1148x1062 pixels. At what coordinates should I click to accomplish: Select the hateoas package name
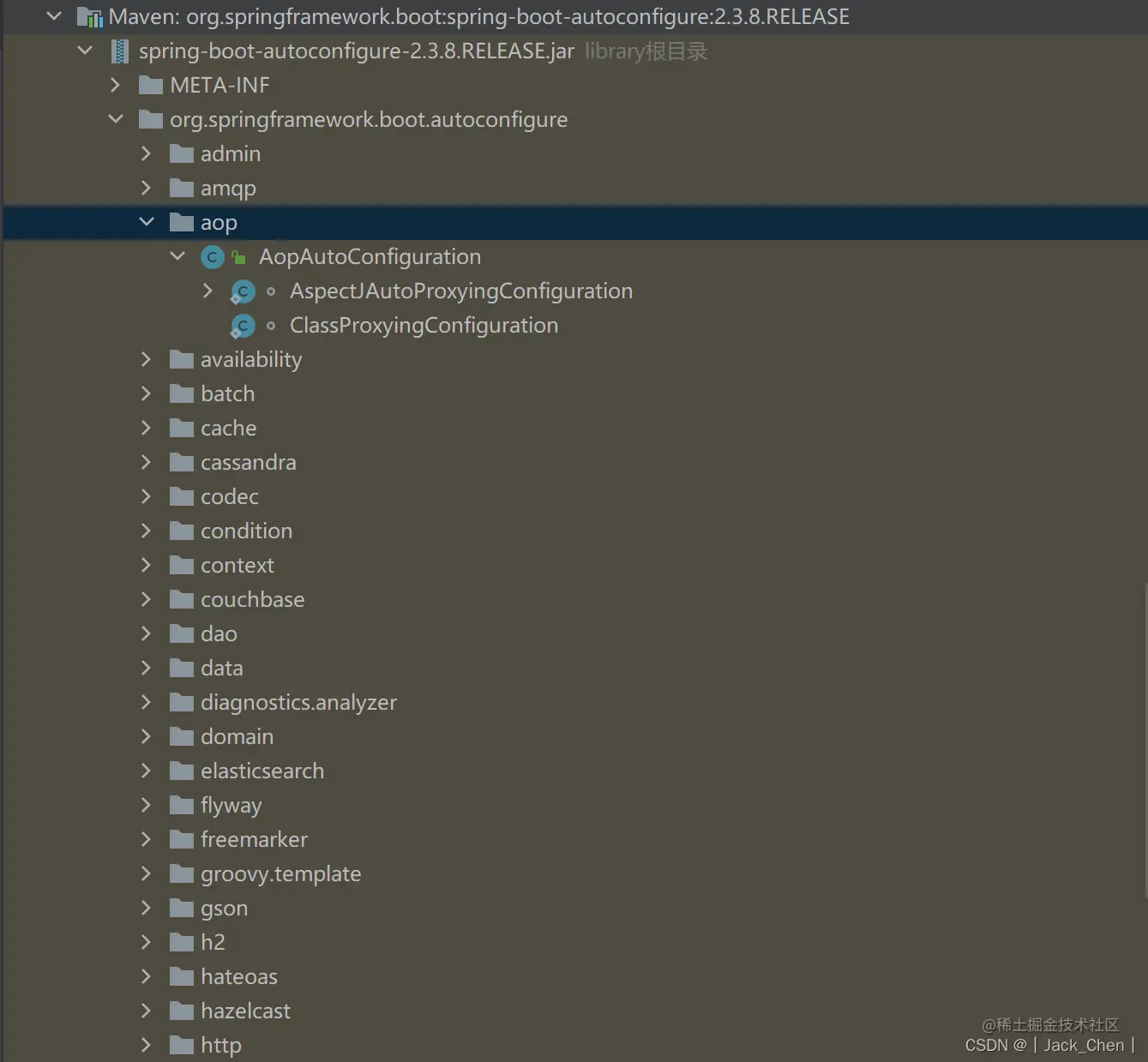coord(238,976)
